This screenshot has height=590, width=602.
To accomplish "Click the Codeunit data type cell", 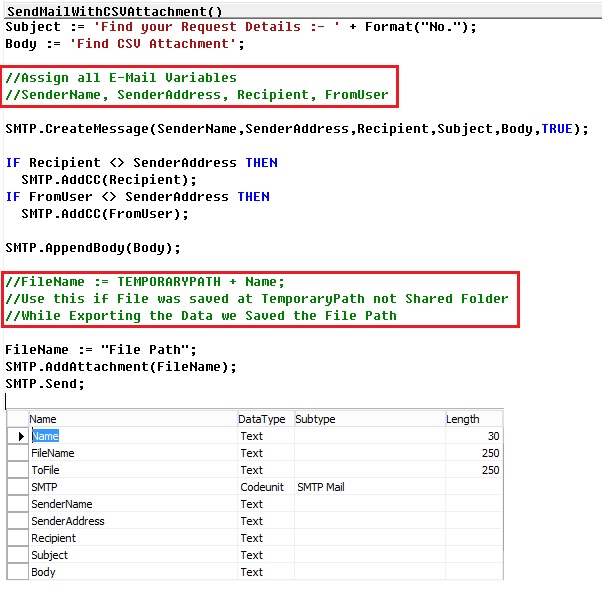I will [x=263, y=487].
